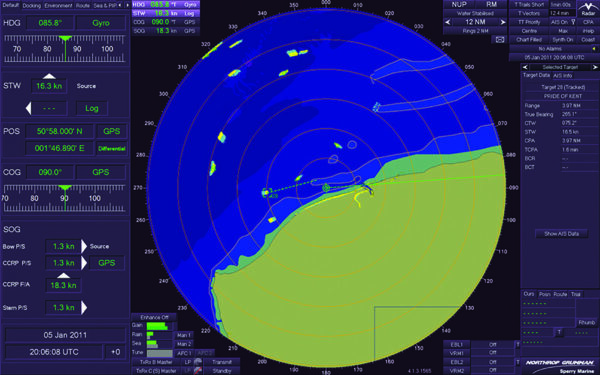
Task: Click up arrow above CCRP F/A speed
Action: tap(64, 276)
